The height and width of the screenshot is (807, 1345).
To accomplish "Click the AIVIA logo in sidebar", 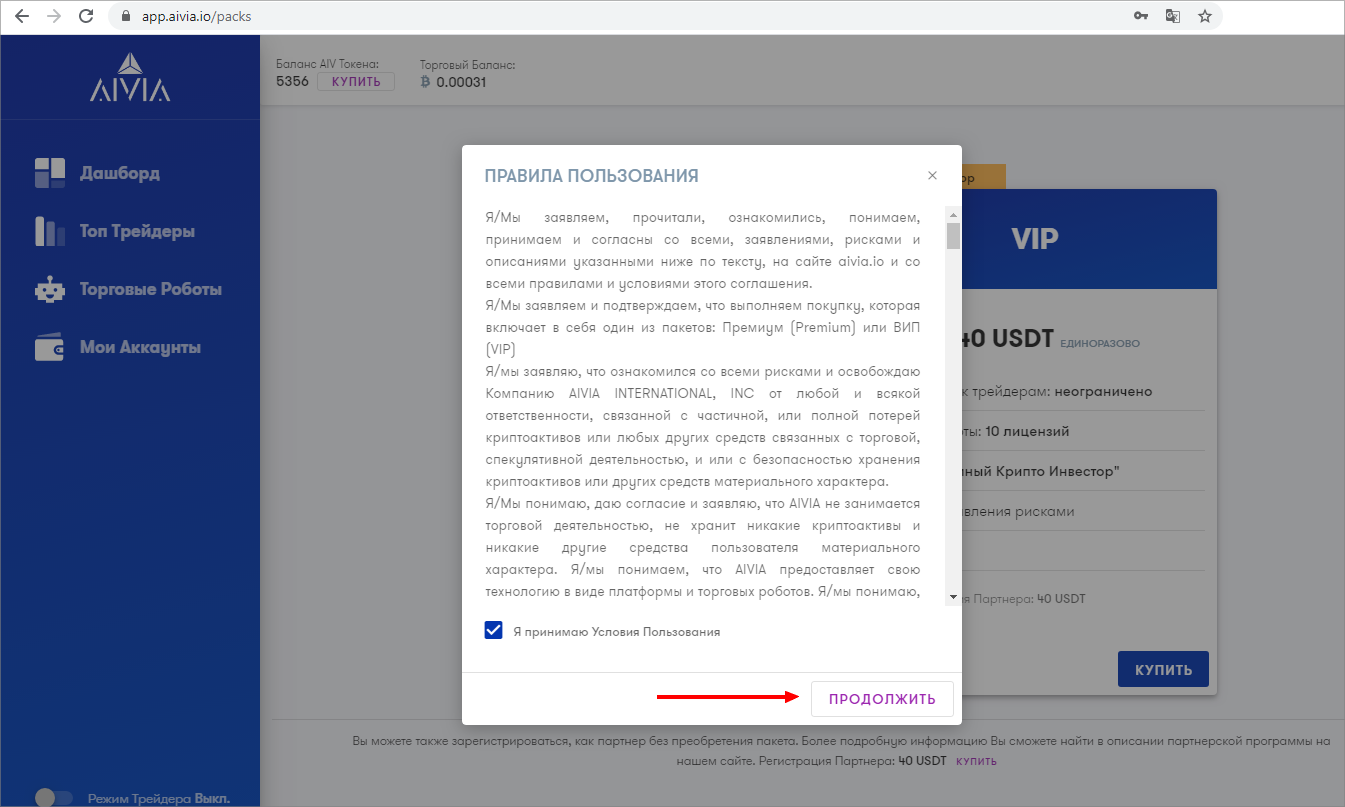I will click(x=130, y=77).
